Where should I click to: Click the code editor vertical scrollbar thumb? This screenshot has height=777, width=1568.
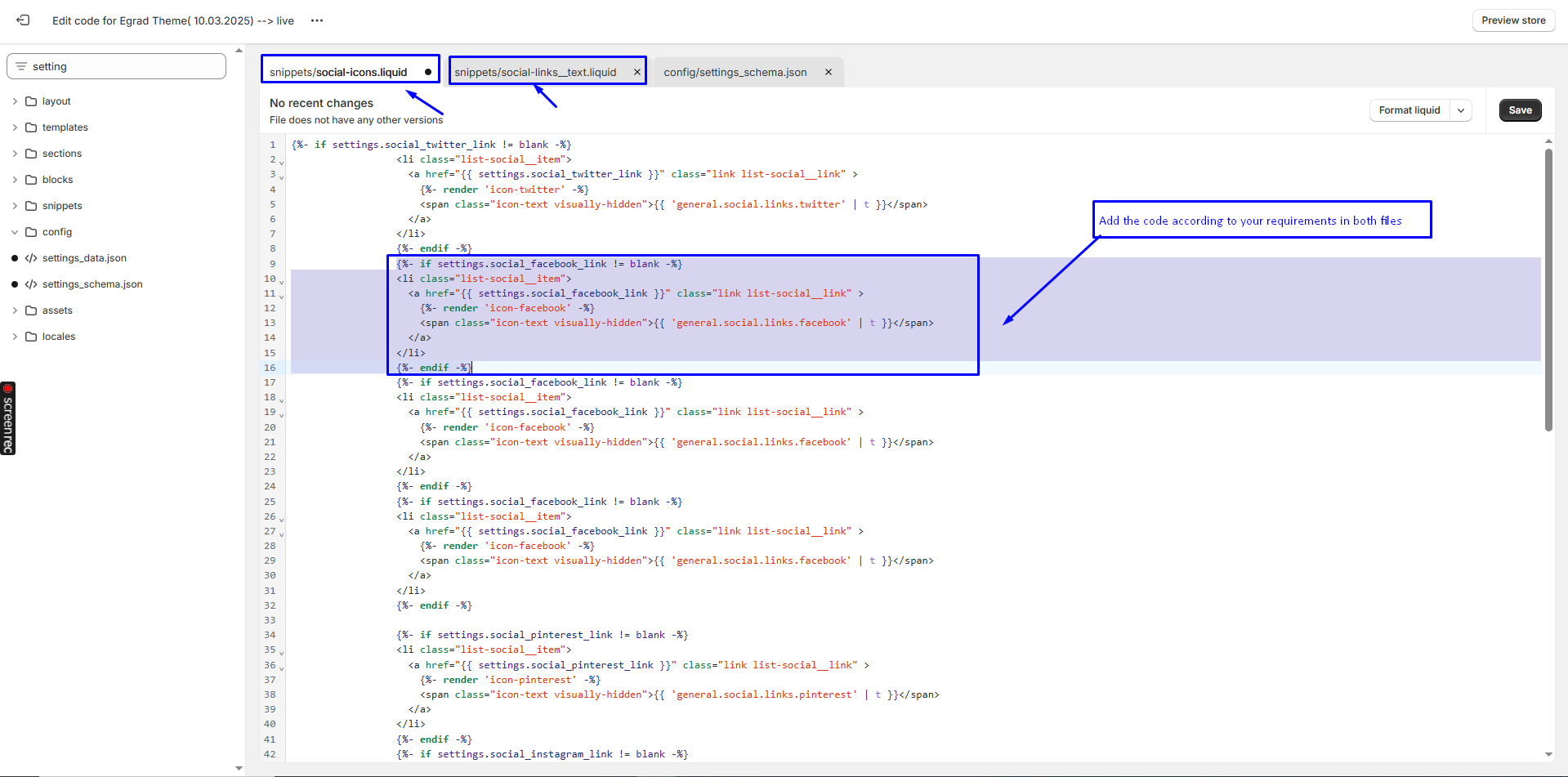pyautogui.click(x=1548, y=289)
